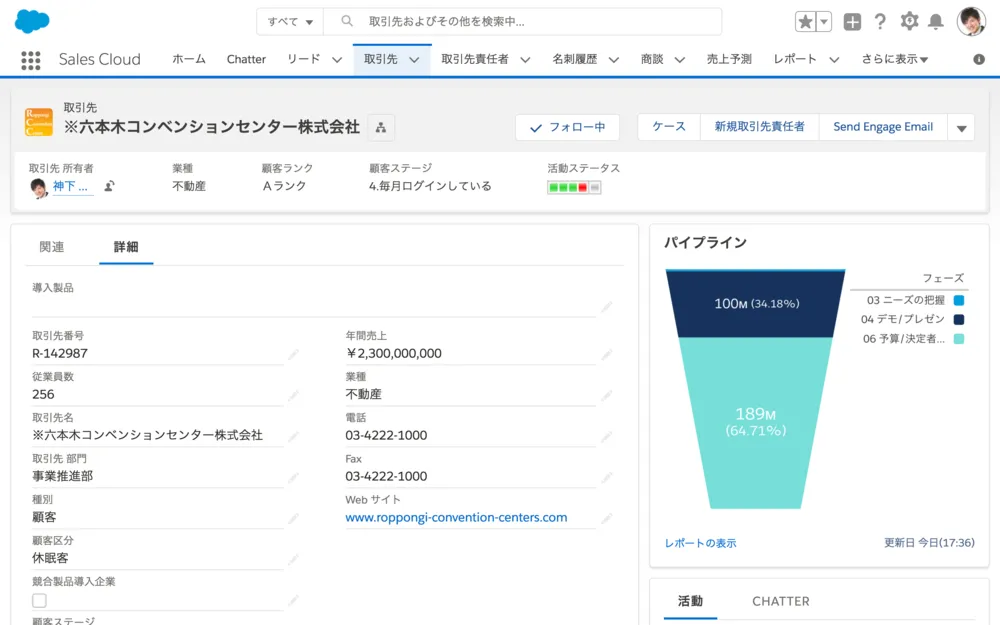Click the 新規取引先責任者 button
Viewport: 1000px width, 625px height.
point(759,127)
